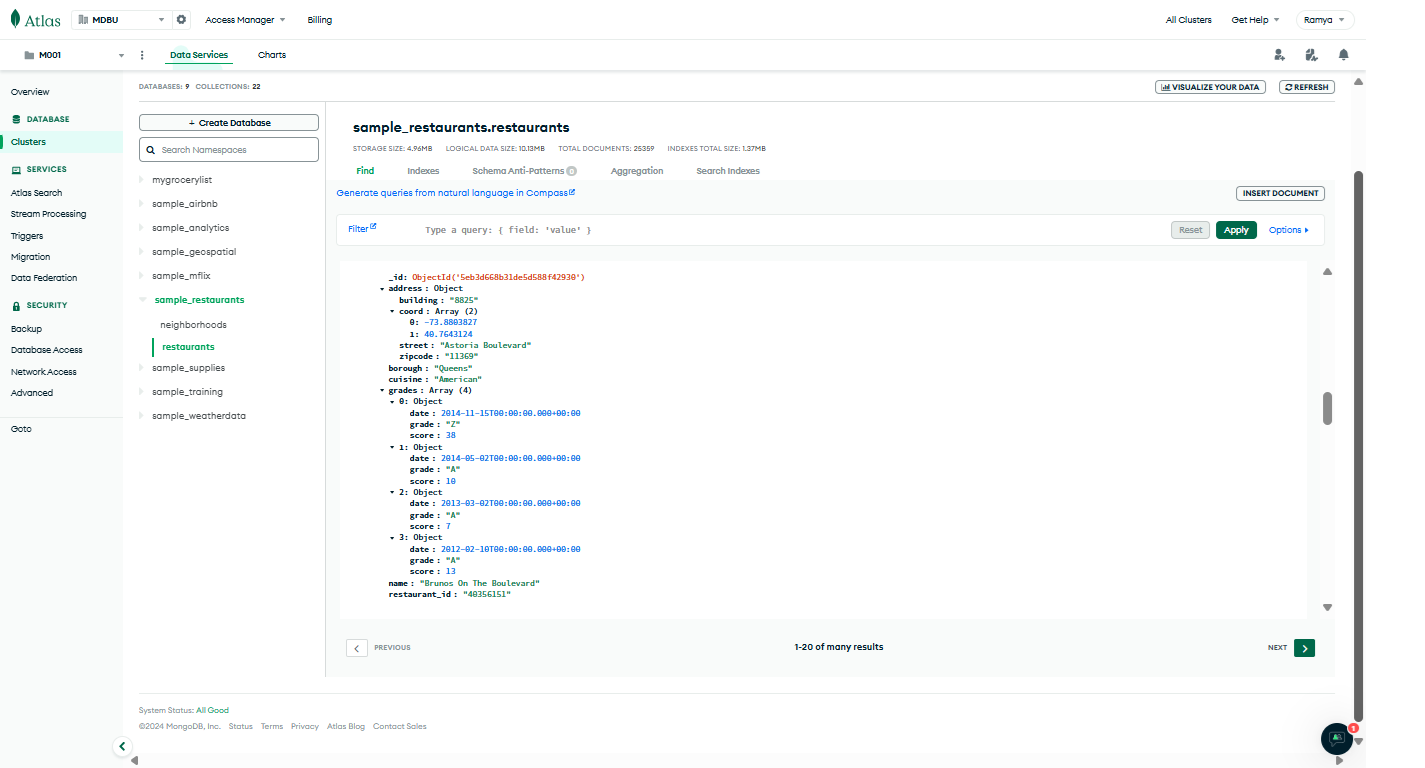
Task: Click the Refresh button
Action: coord(1307,87)
